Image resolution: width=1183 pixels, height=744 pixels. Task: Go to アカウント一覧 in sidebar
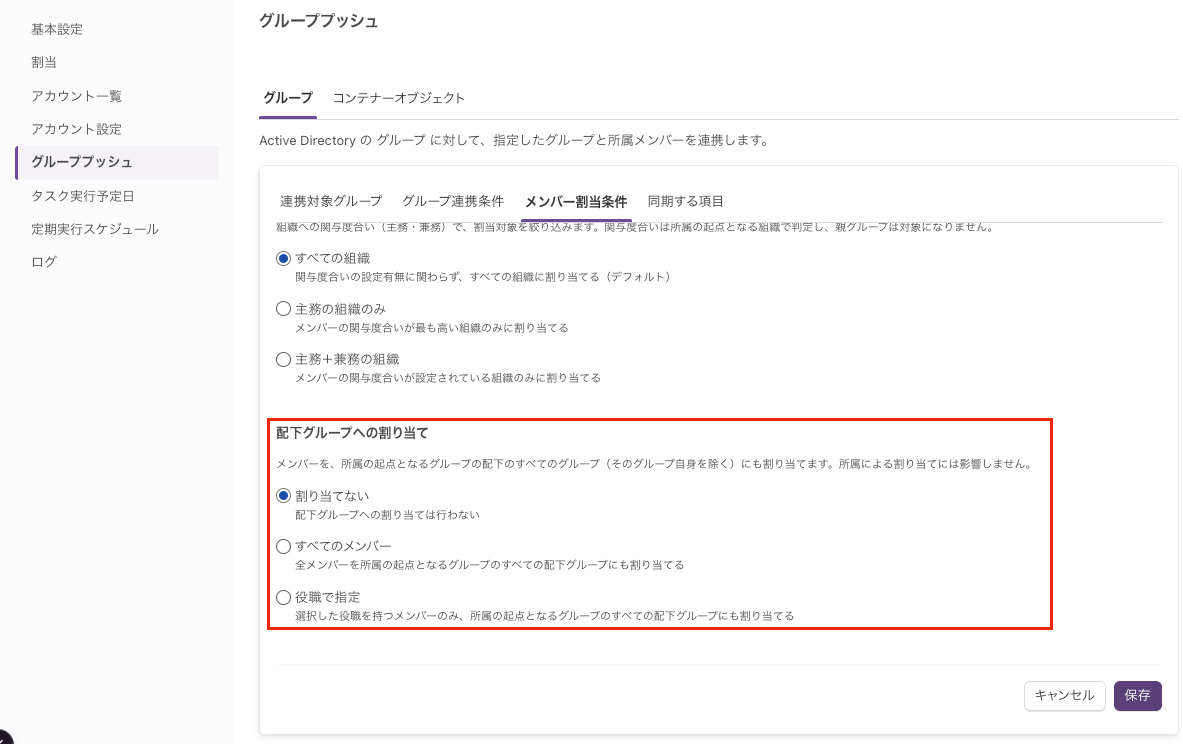[x=76, y=96]
